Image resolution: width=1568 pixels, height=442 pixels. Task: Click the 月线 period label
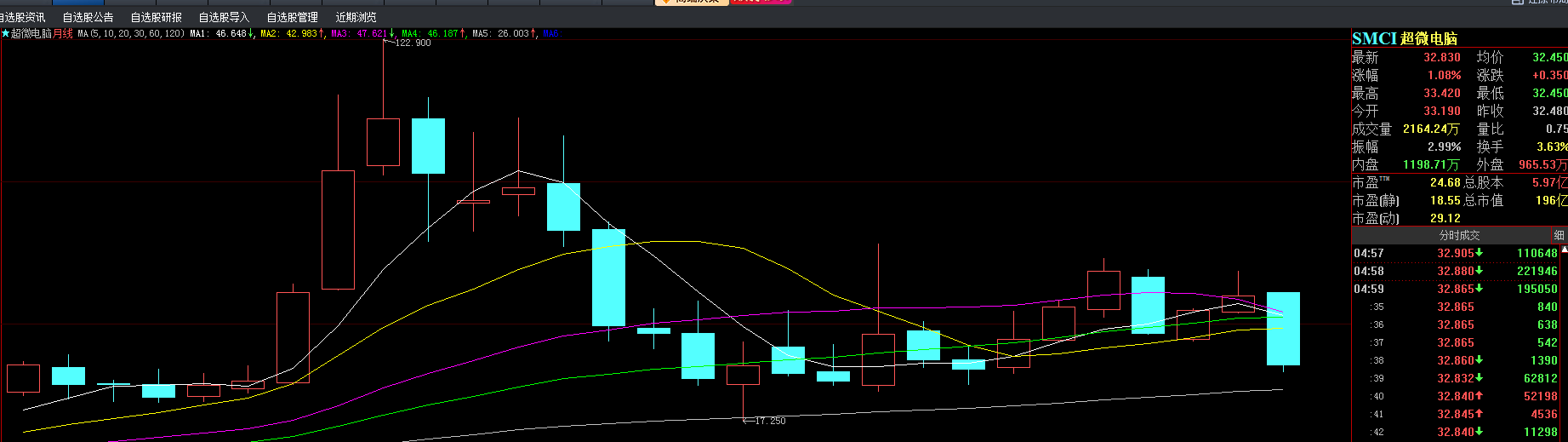point(63,33)
